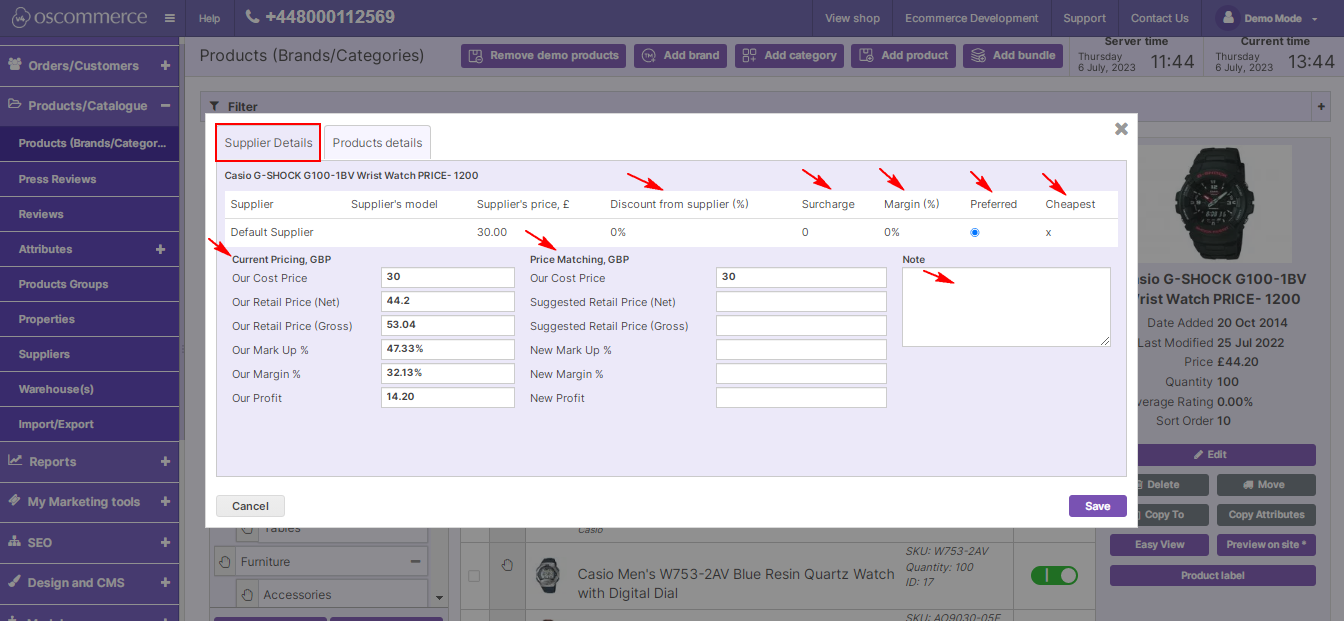Click the drag hand icon on W753-2AV row
Screen dimensions: 1344x621
507,566
